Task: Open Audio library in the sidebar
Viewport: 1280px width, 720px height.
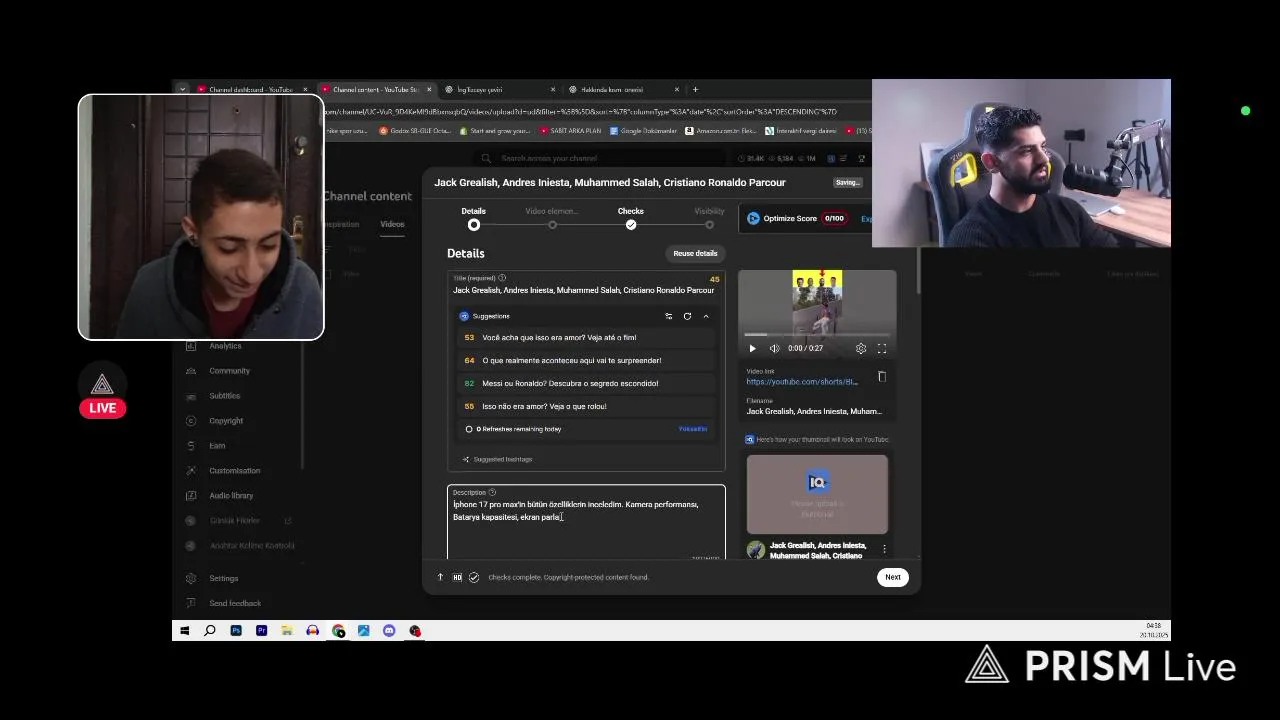Action: click(231, 496)
